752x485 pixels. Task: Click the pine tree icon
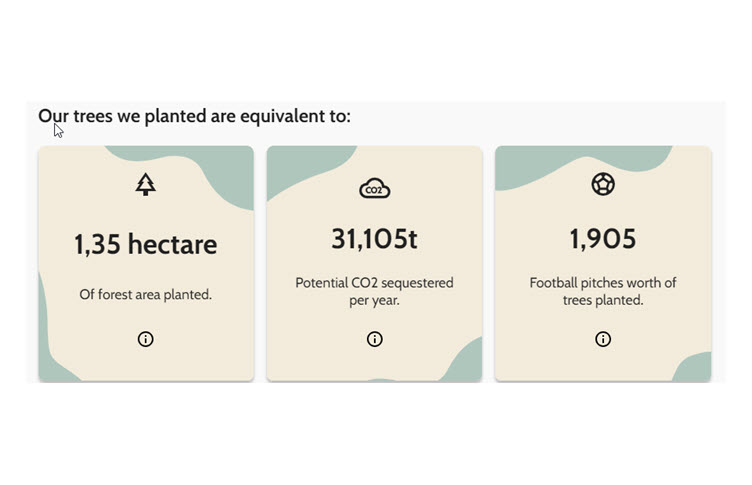click(145, 184)
